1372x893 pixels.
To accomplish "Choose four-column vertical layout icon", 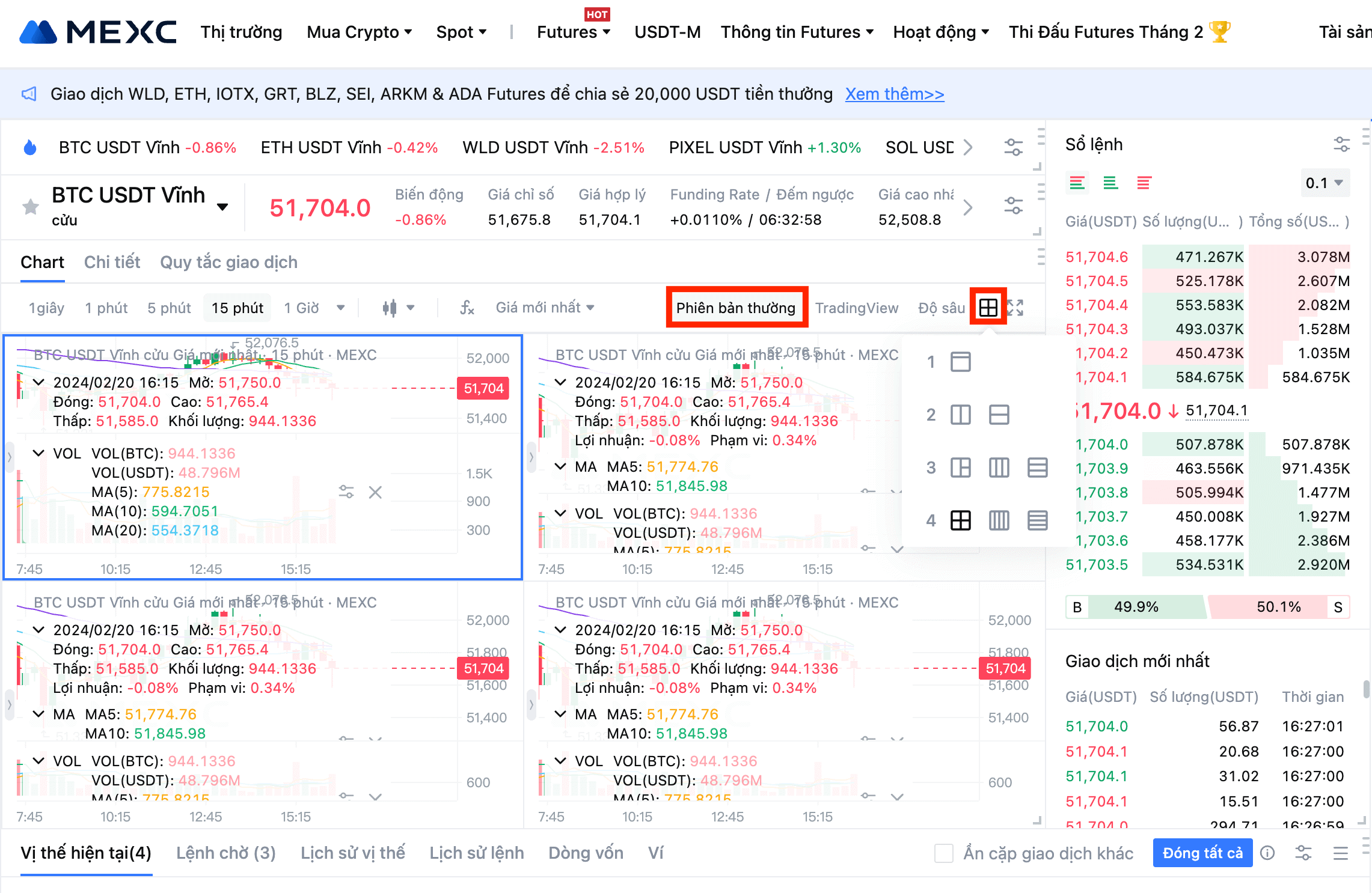I will click(x=999, y=520).
